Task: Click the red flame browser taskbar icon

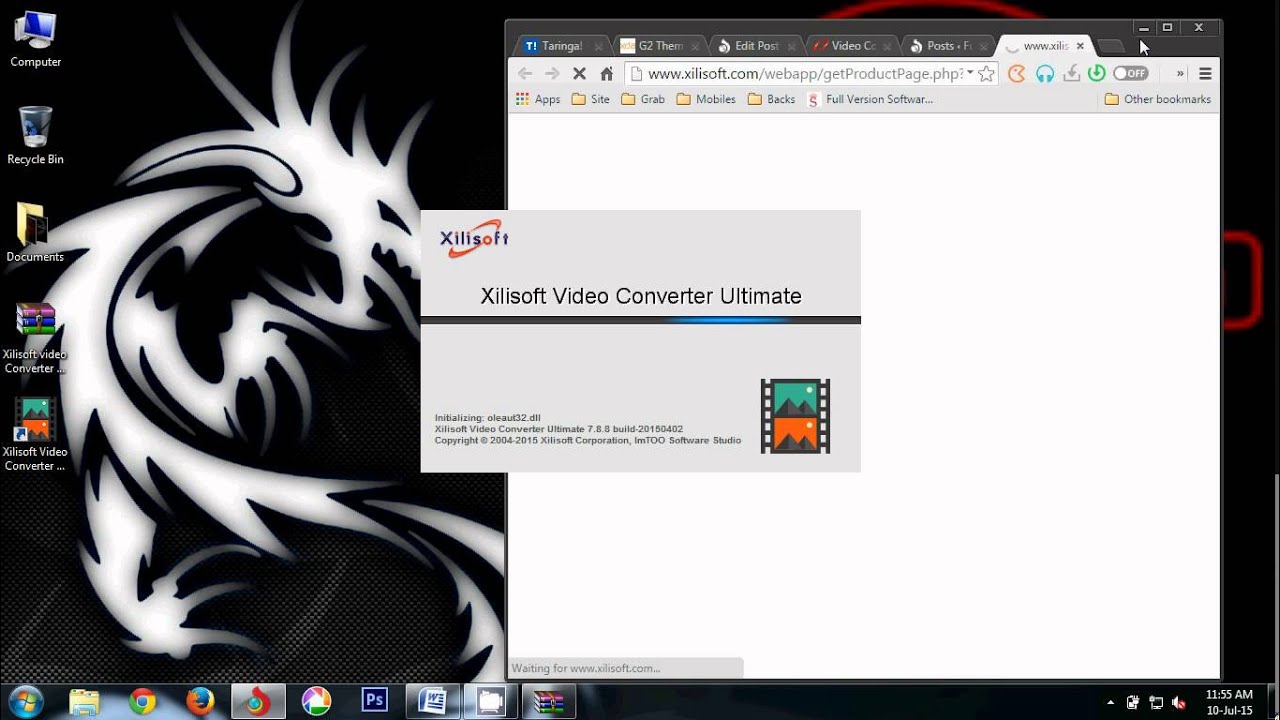Action: tap(258, 702)
